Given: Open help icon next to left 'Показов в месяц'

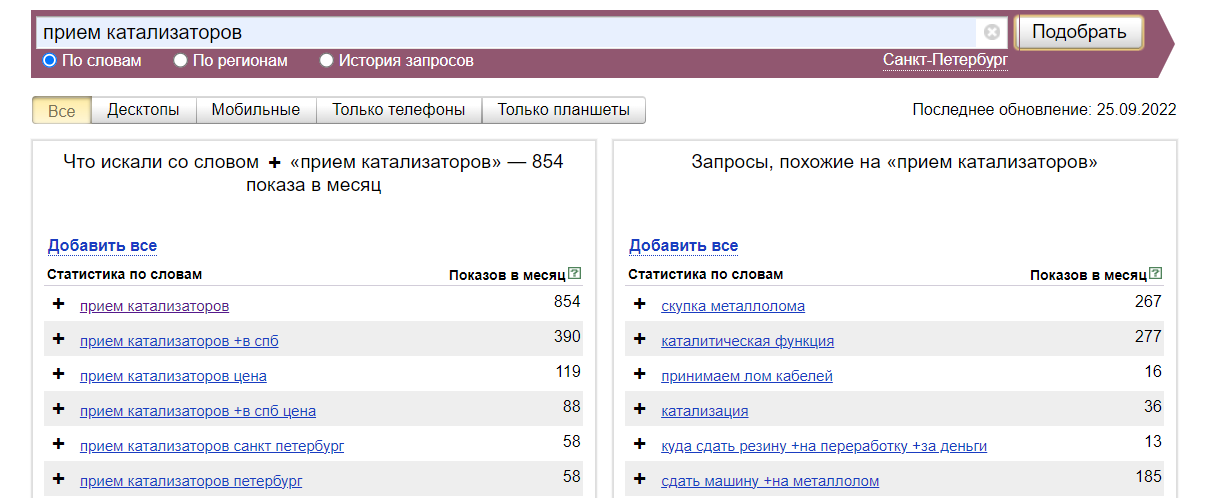Looking at the screenshot, I should click(574, 273).
